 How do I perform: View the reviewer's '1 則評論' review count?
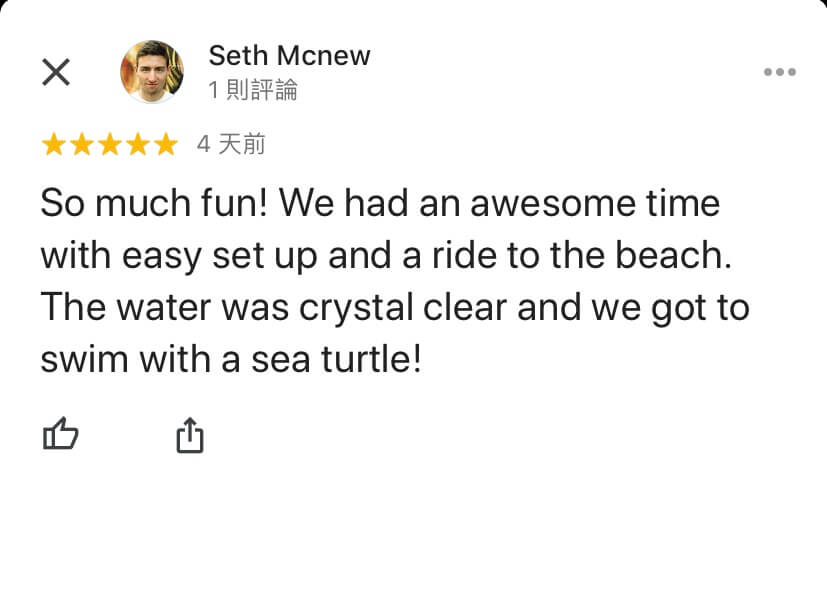[253, 90]
